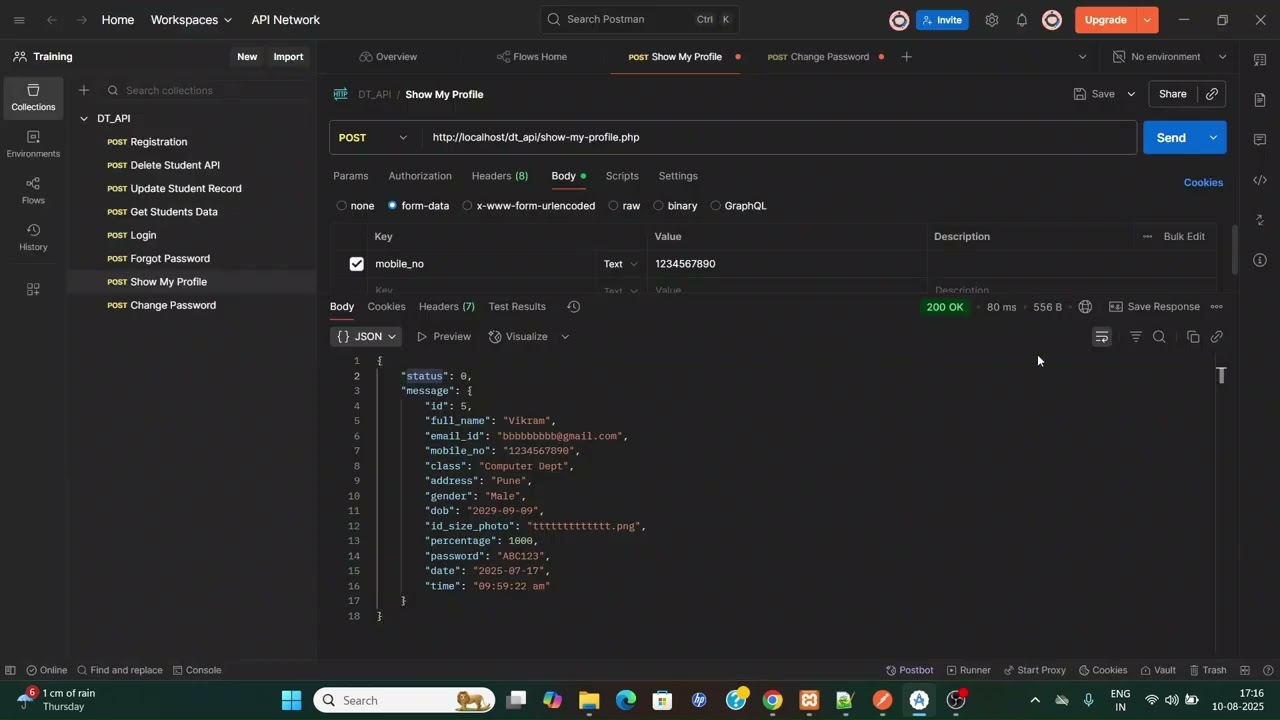1280x720 pixels.
Task: Open the POST method dropdown
Action: click(374, 138)
